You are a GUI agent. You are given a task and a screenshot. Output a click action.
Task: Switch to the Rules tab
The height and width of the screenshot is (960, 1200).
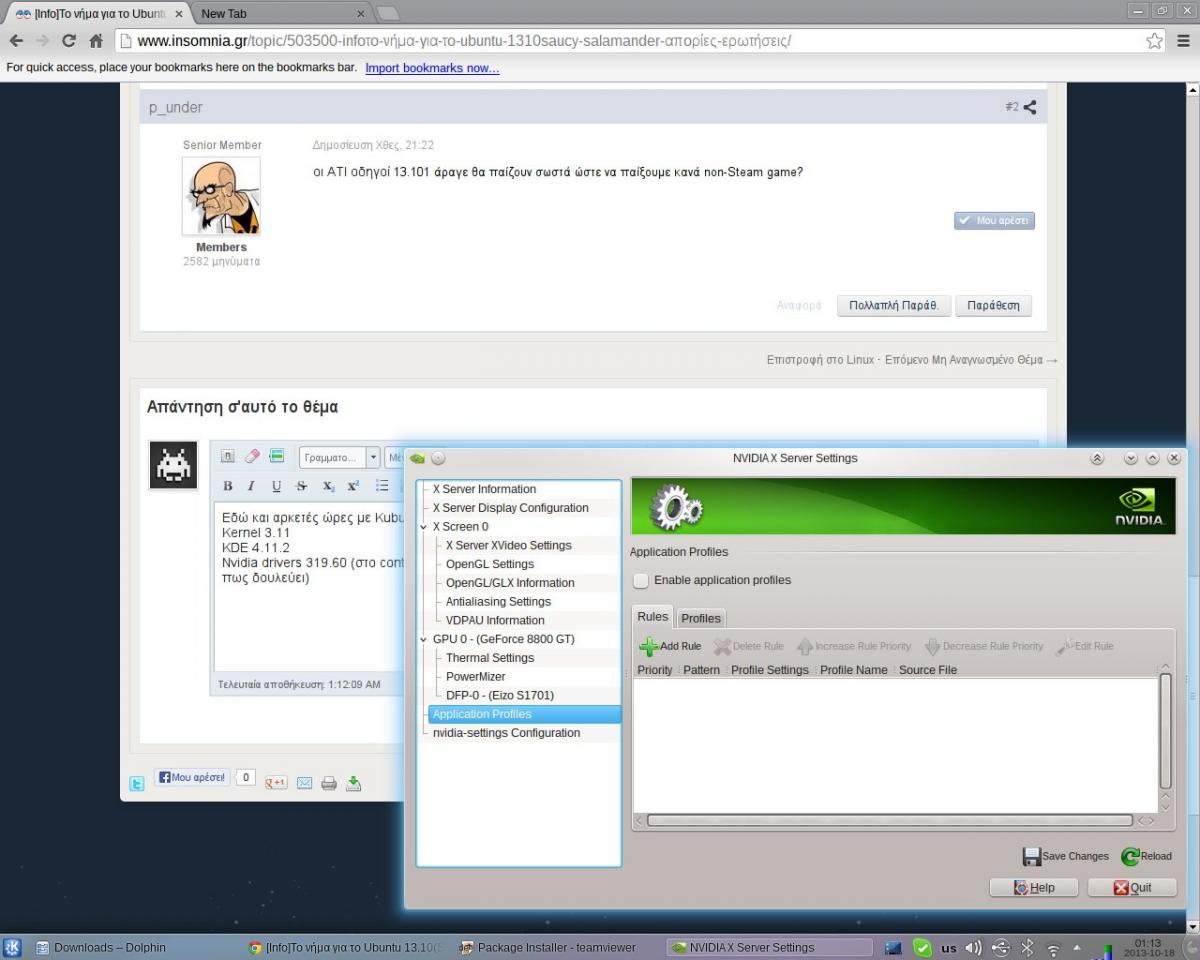tap(653, 617)
